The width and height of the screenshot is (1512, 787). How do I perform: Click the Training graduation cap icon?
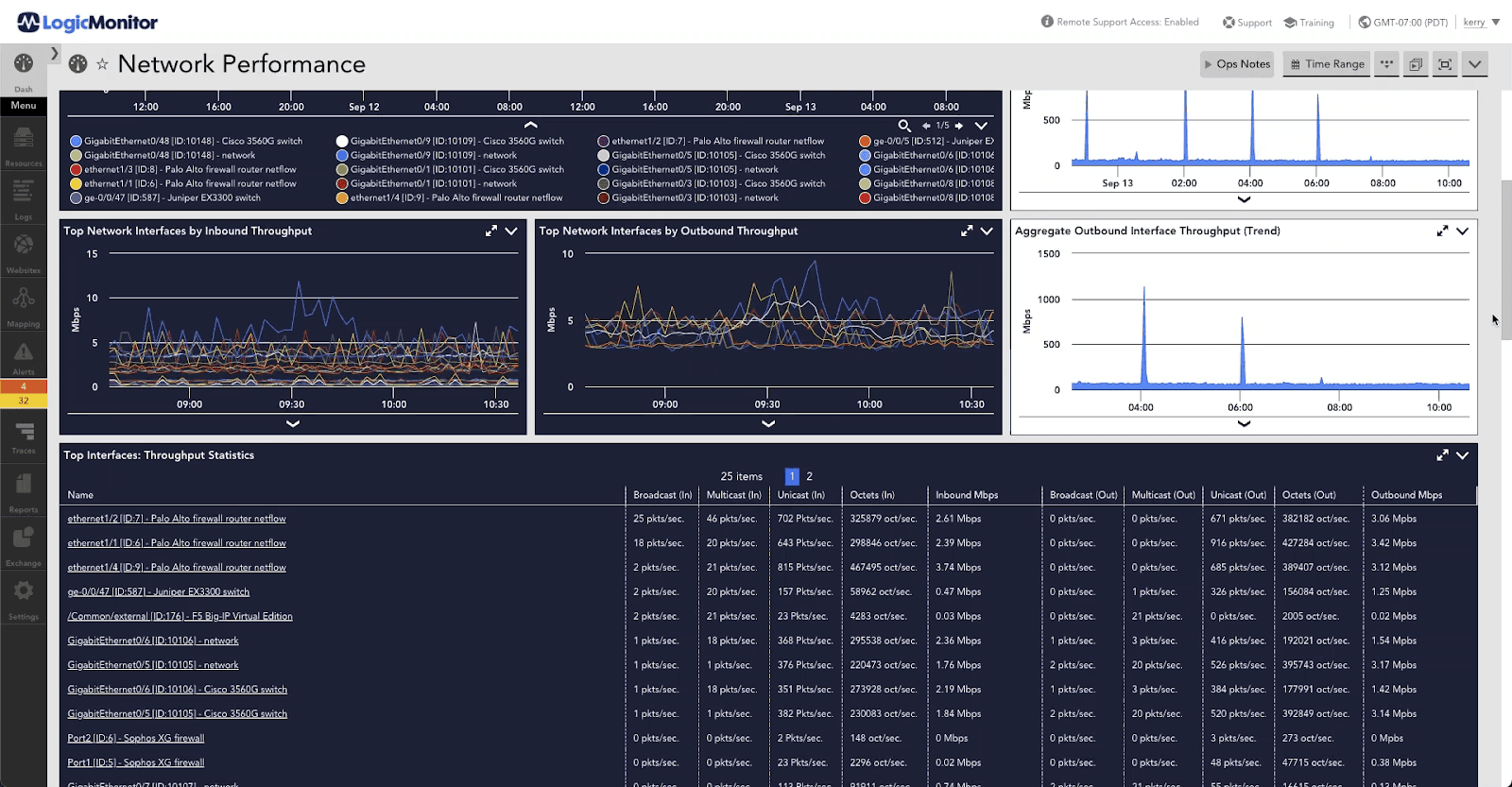tap(1290, 22)
